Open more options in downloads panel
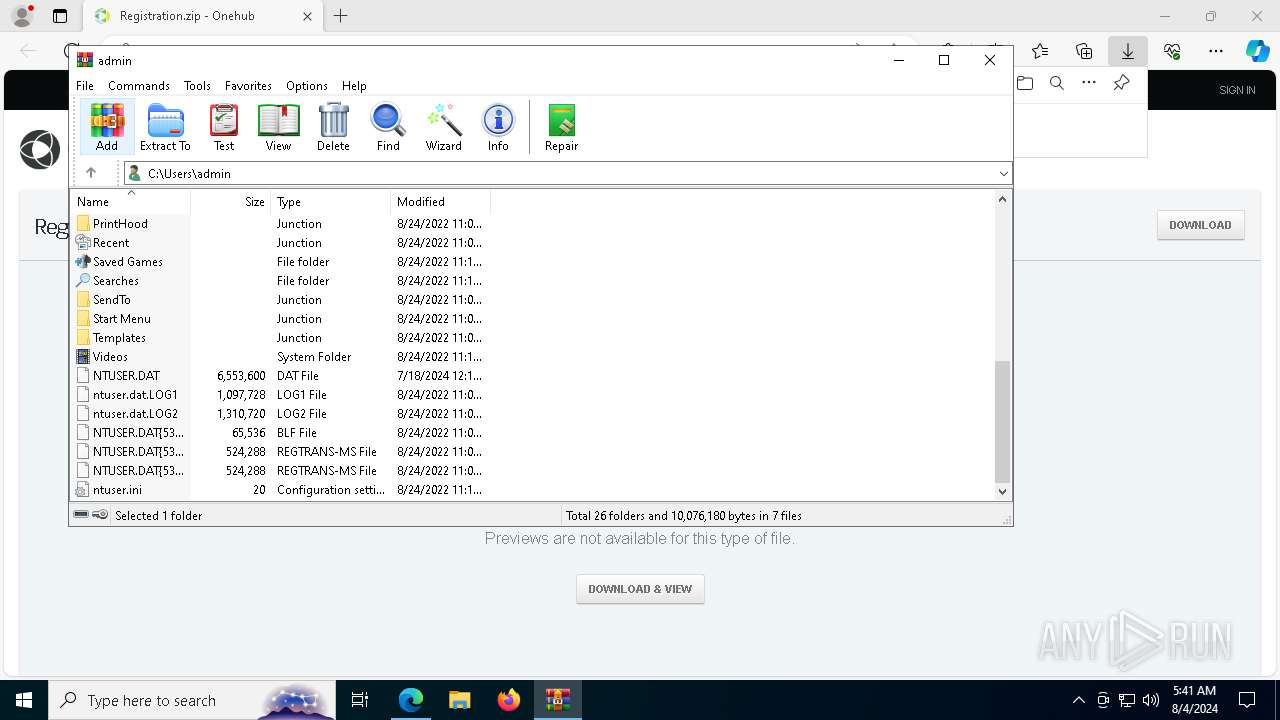Viewport: 1280px width, 720px height. click(1089, 83)
